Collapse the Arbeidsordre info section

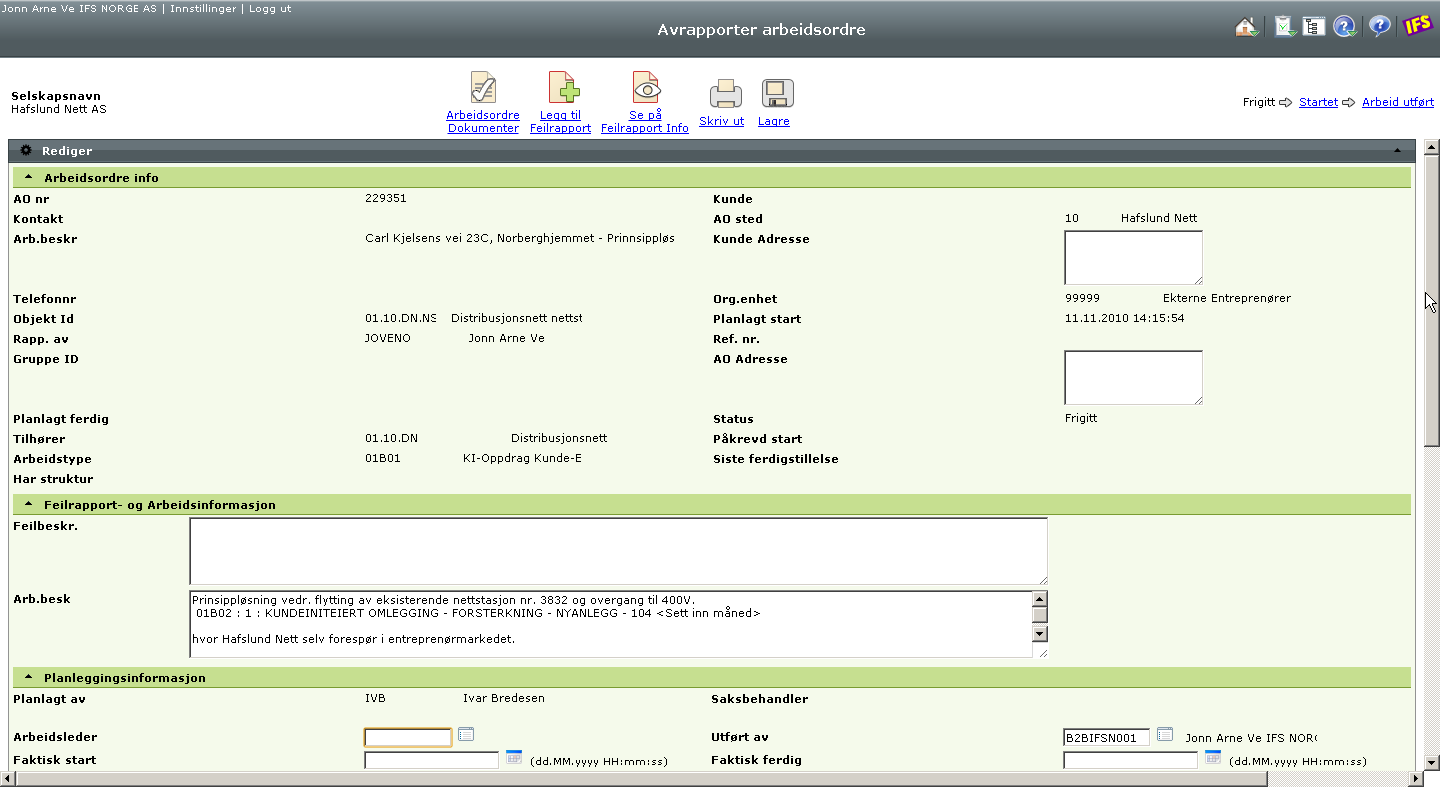point(29,177)
